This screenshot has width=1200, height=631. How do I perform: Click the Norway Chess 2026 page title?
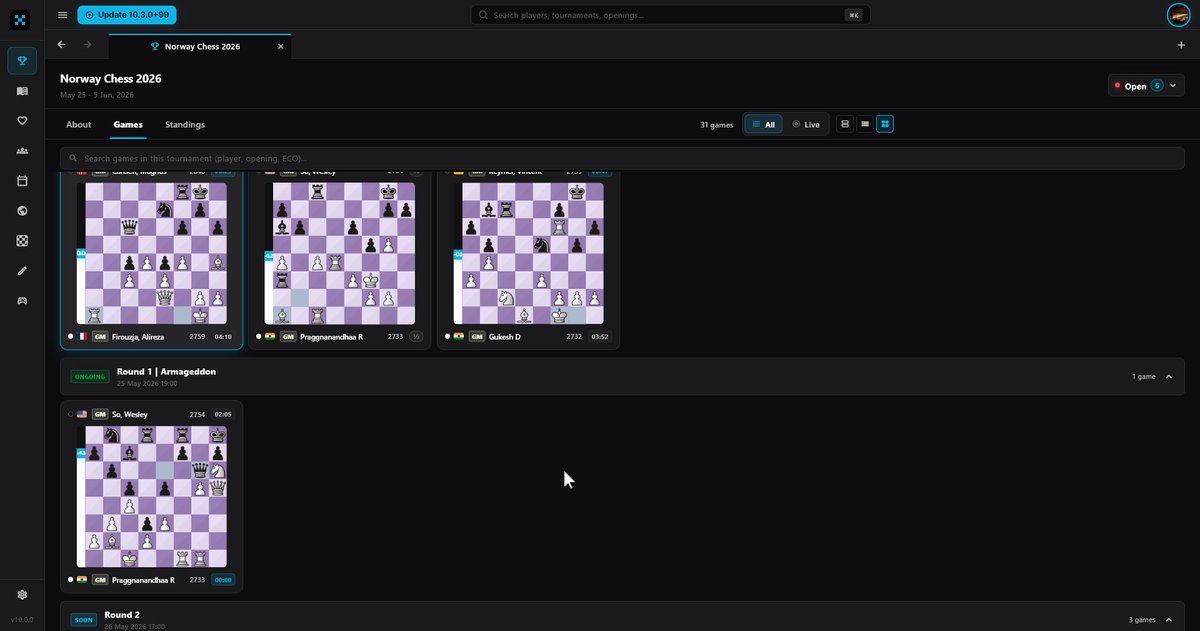[110, 79]
